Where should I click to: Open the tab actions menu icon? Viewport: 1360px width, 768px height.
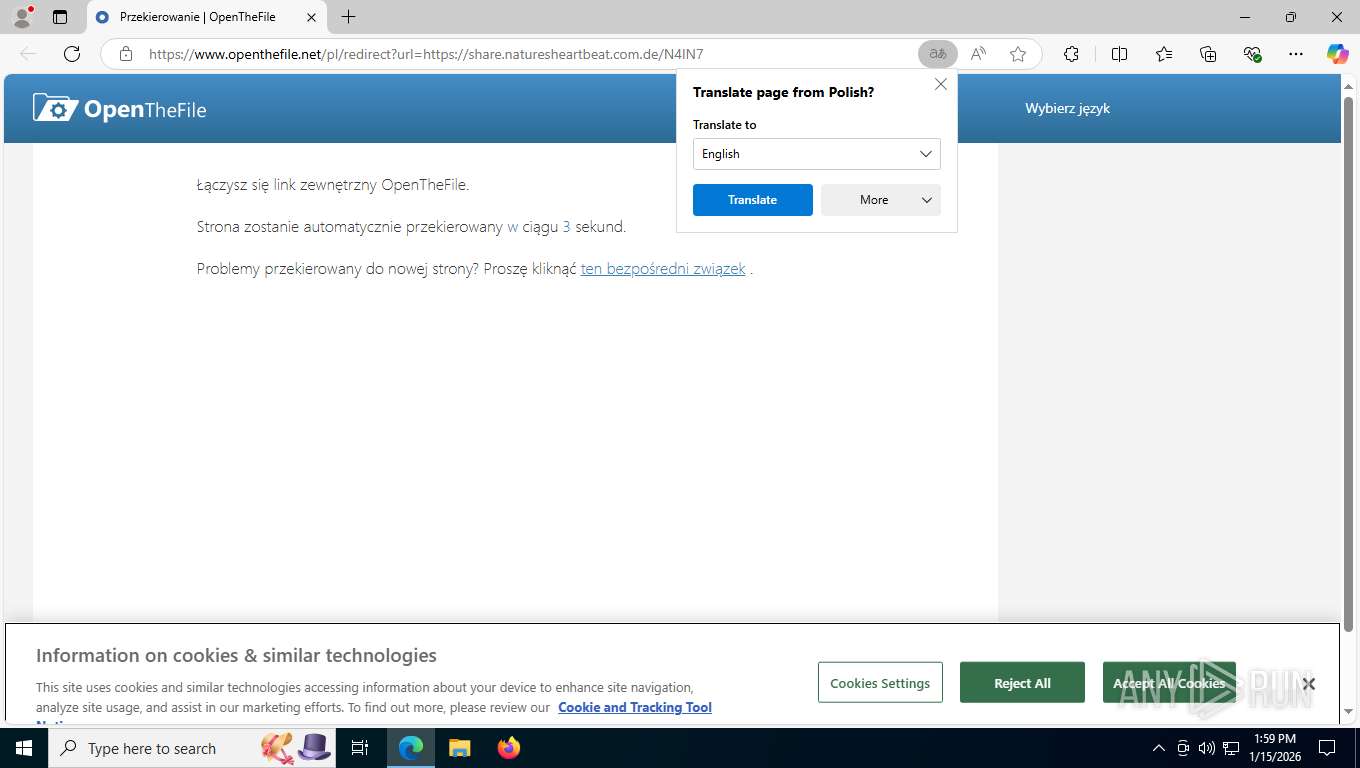tap(60, 17)
